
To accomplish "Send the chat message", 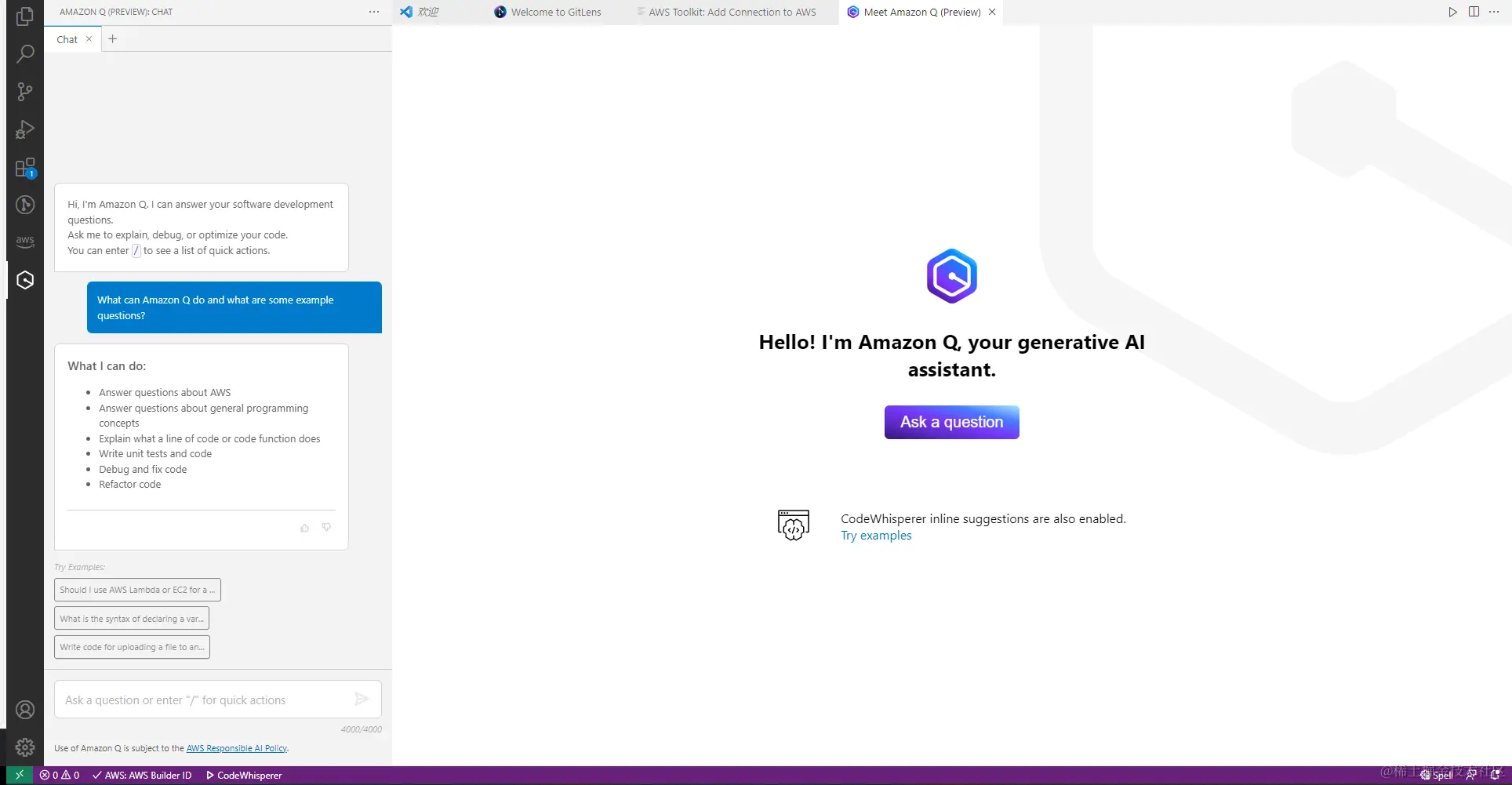I will coord(362,699).
